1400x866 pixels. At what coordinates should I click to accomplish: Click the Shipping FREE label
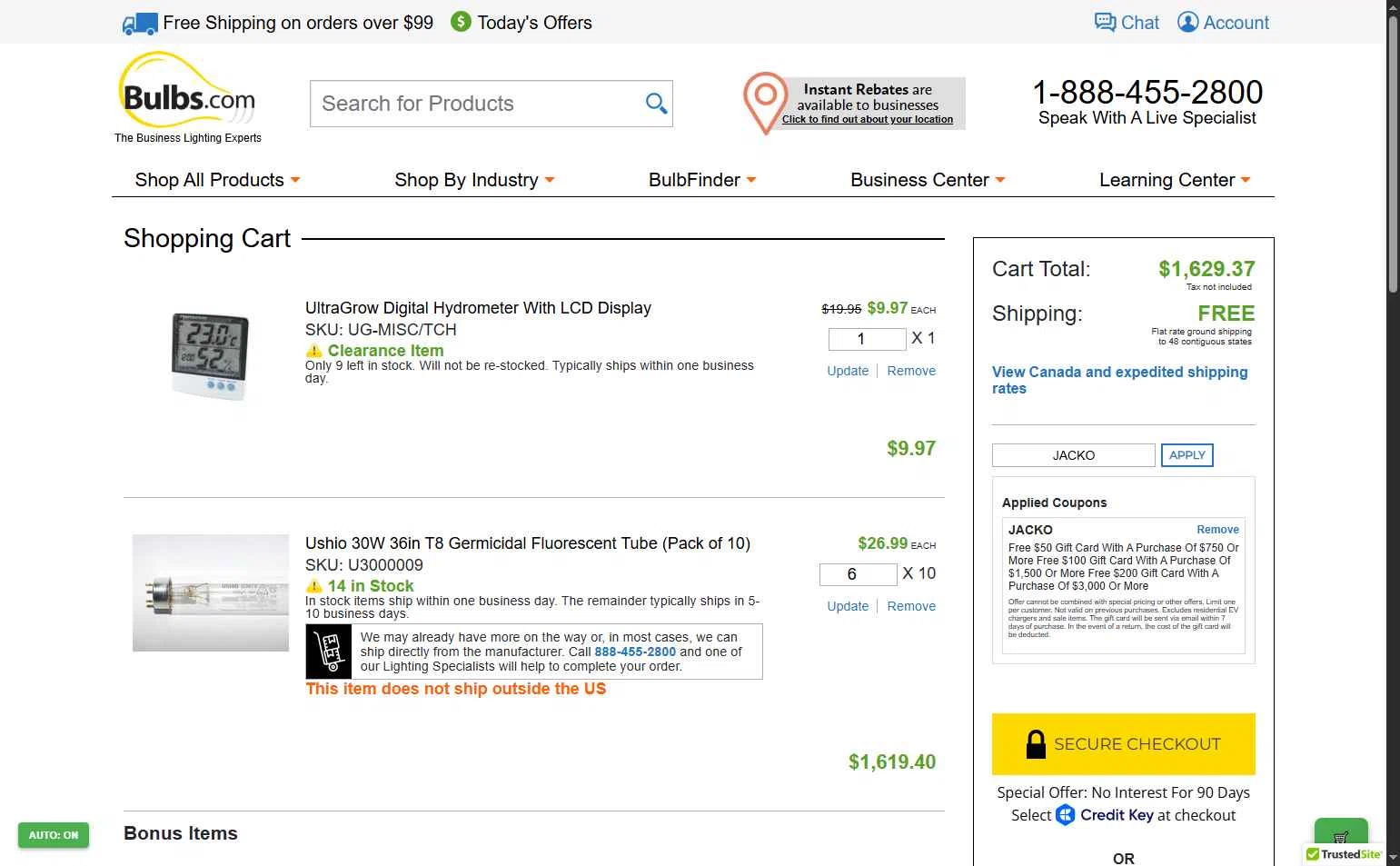pos(1226,314)
